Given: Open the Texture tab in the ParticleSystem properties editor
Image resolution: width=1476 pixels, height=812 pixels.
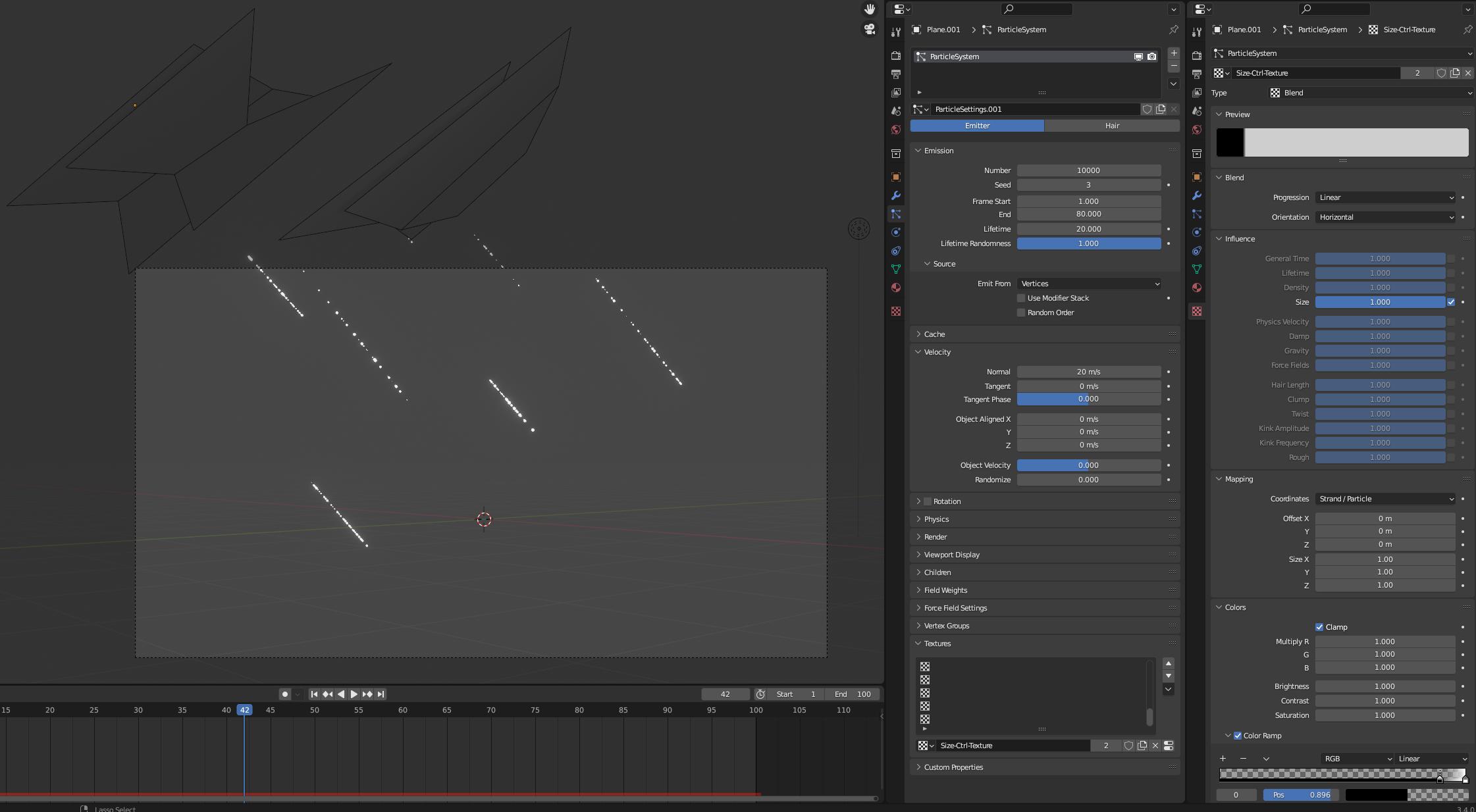Looking at the screenshot, I should click(x=895, y=311).
